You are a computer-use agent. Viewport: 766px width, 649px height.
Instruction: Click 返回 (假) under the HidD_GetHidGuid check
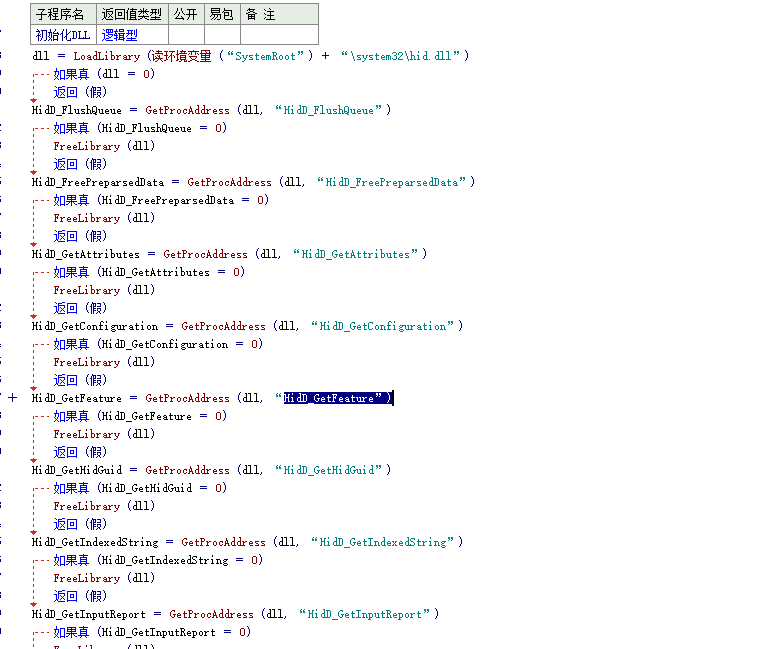[80, 524]
